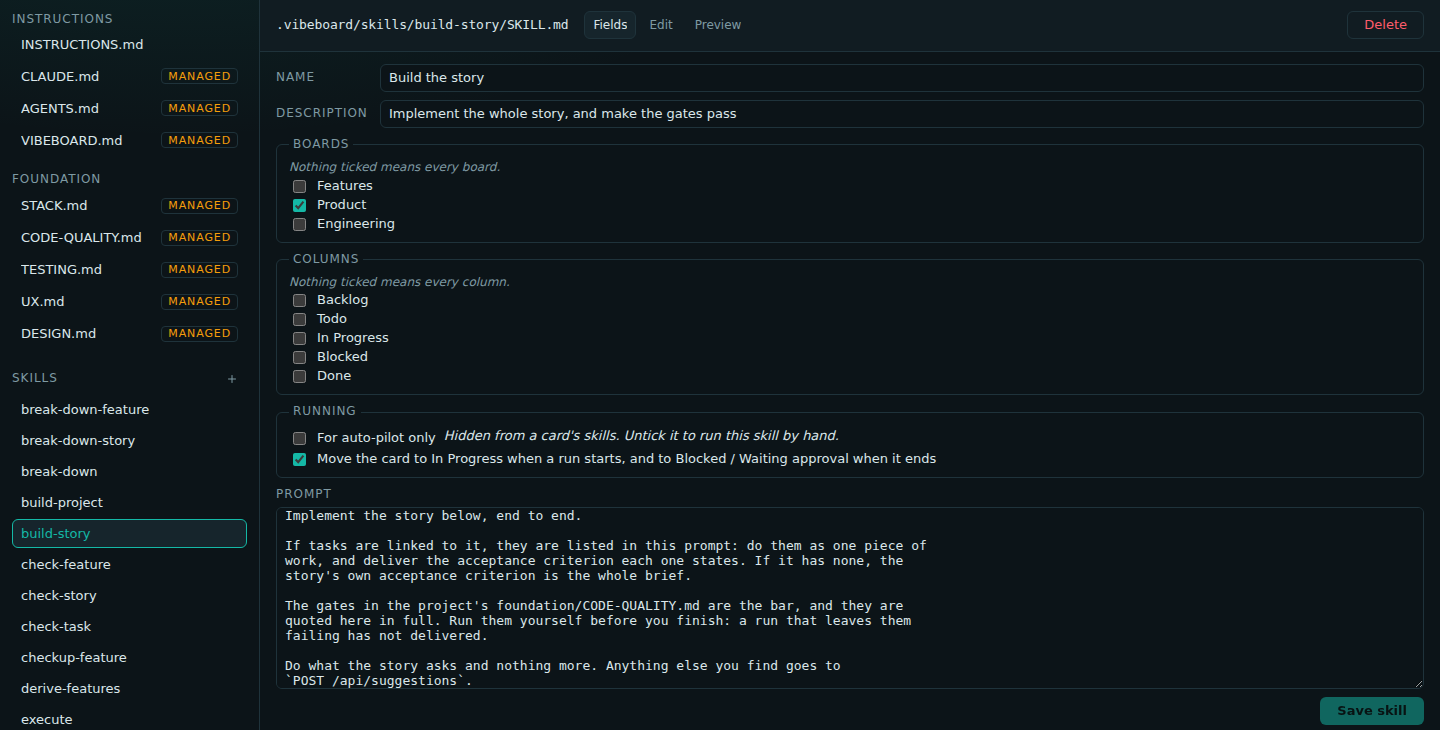Screen dimensions: 1440x730
Task: Select the checkup-feature skill
Action: click(x=129, y=658)
